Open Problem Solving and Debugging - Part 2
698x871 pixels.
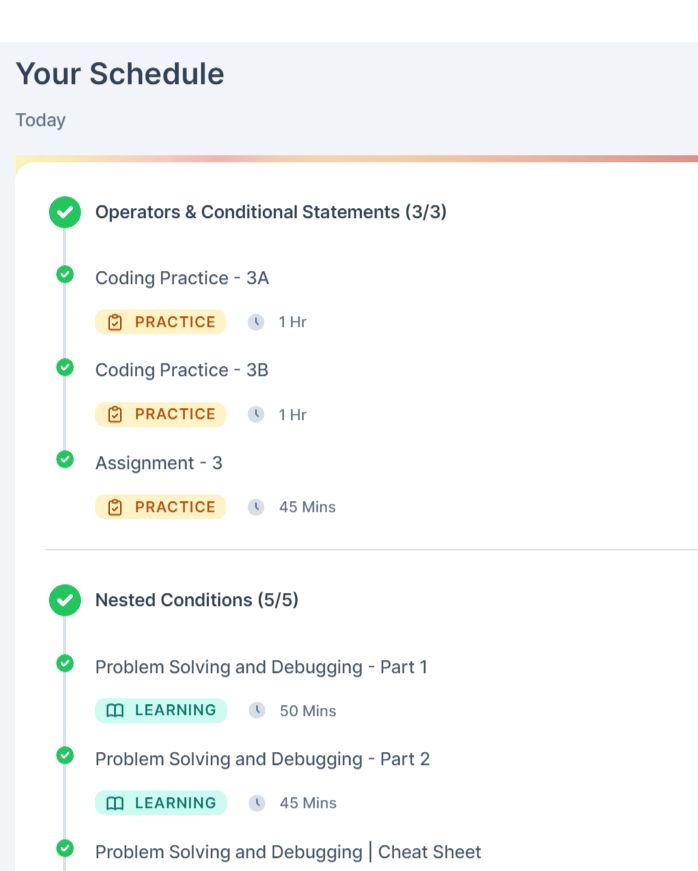coord(263,759)
